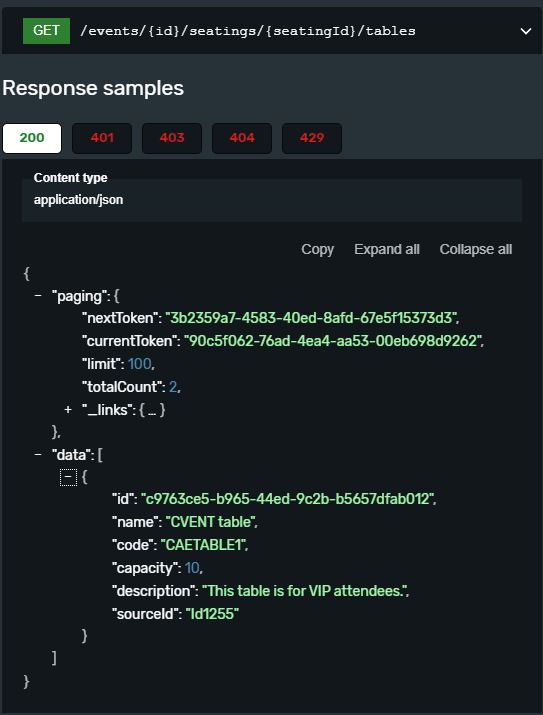
Task: Click the table id GUID value
Action: pos(289,499)
